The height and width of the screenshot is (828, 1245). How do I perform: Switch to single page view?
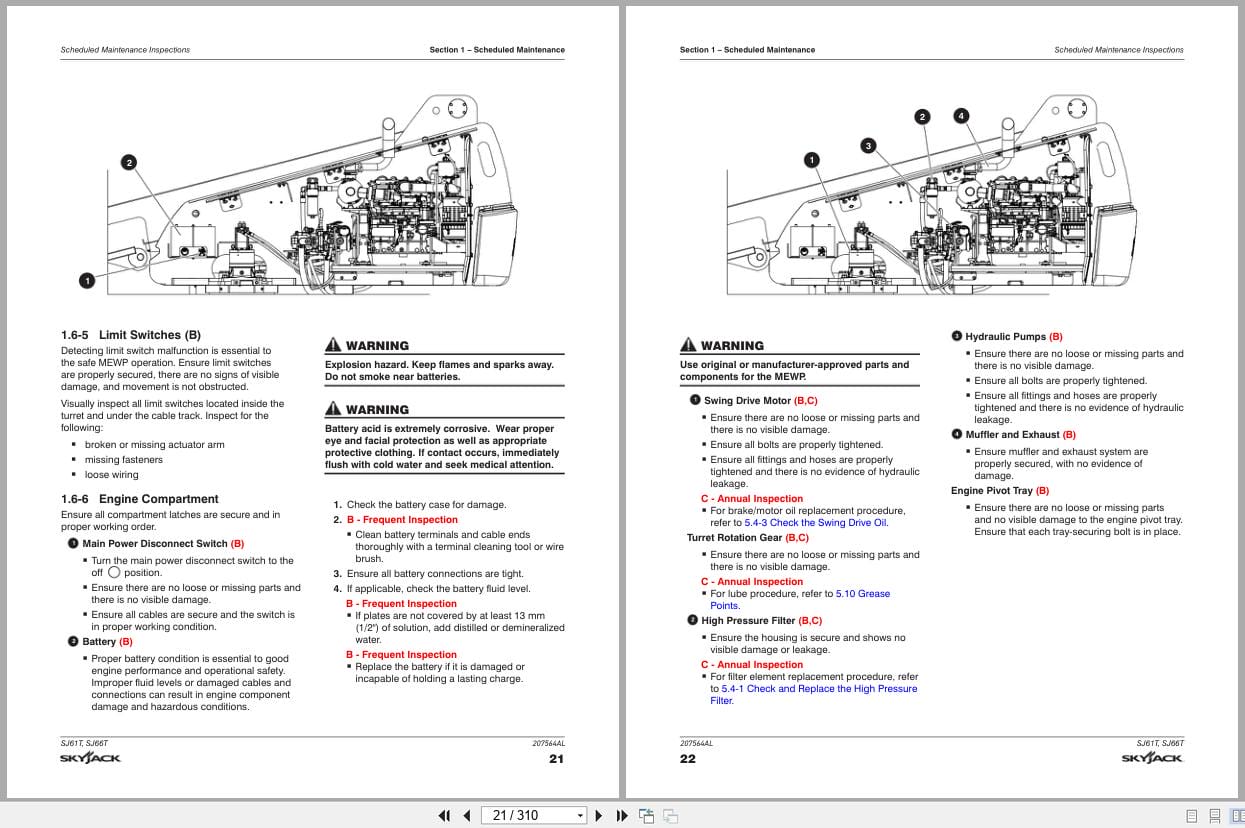coord(1192,815)
